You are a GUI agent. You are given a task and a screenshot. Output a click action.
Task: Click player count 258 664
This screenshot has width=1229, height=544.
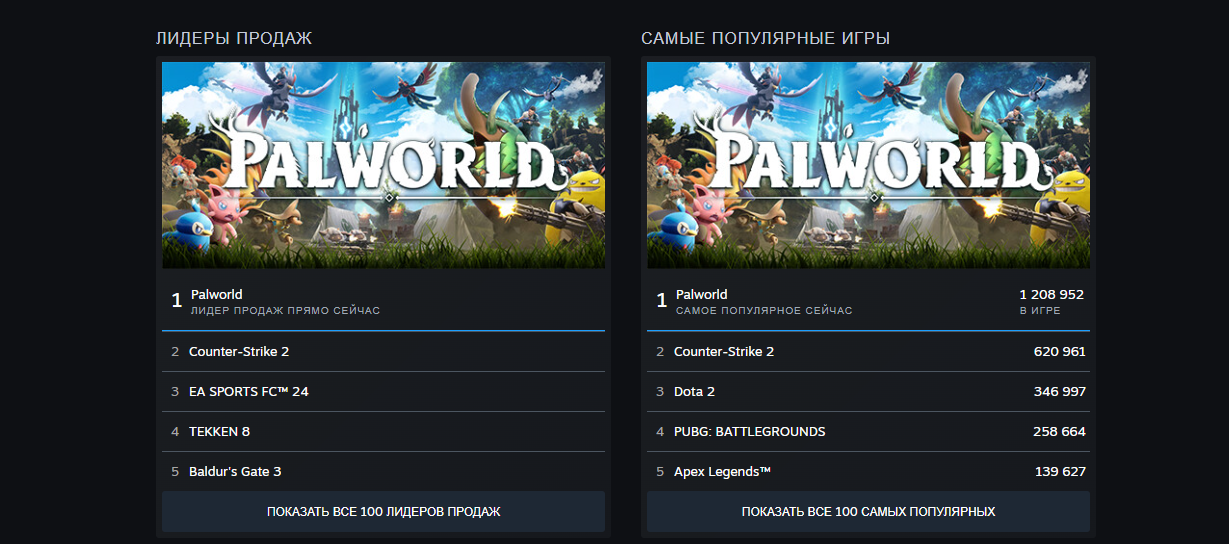(1060, 432)
